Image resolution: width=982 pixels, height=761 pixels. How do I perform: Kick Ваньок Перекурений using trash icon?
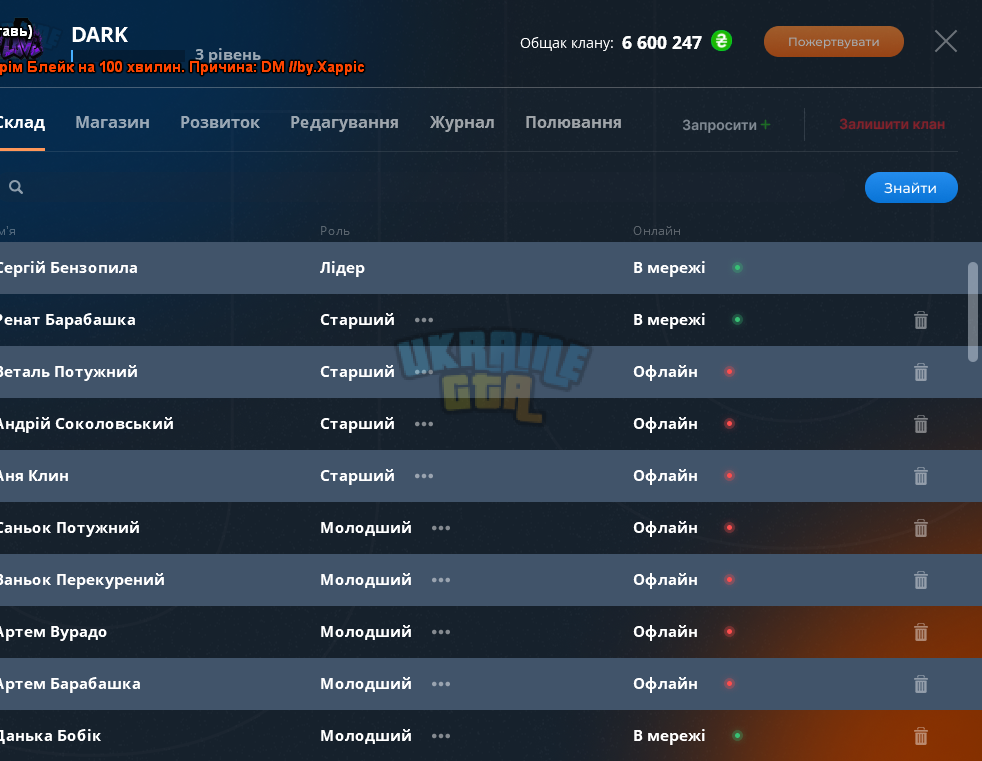921,580
